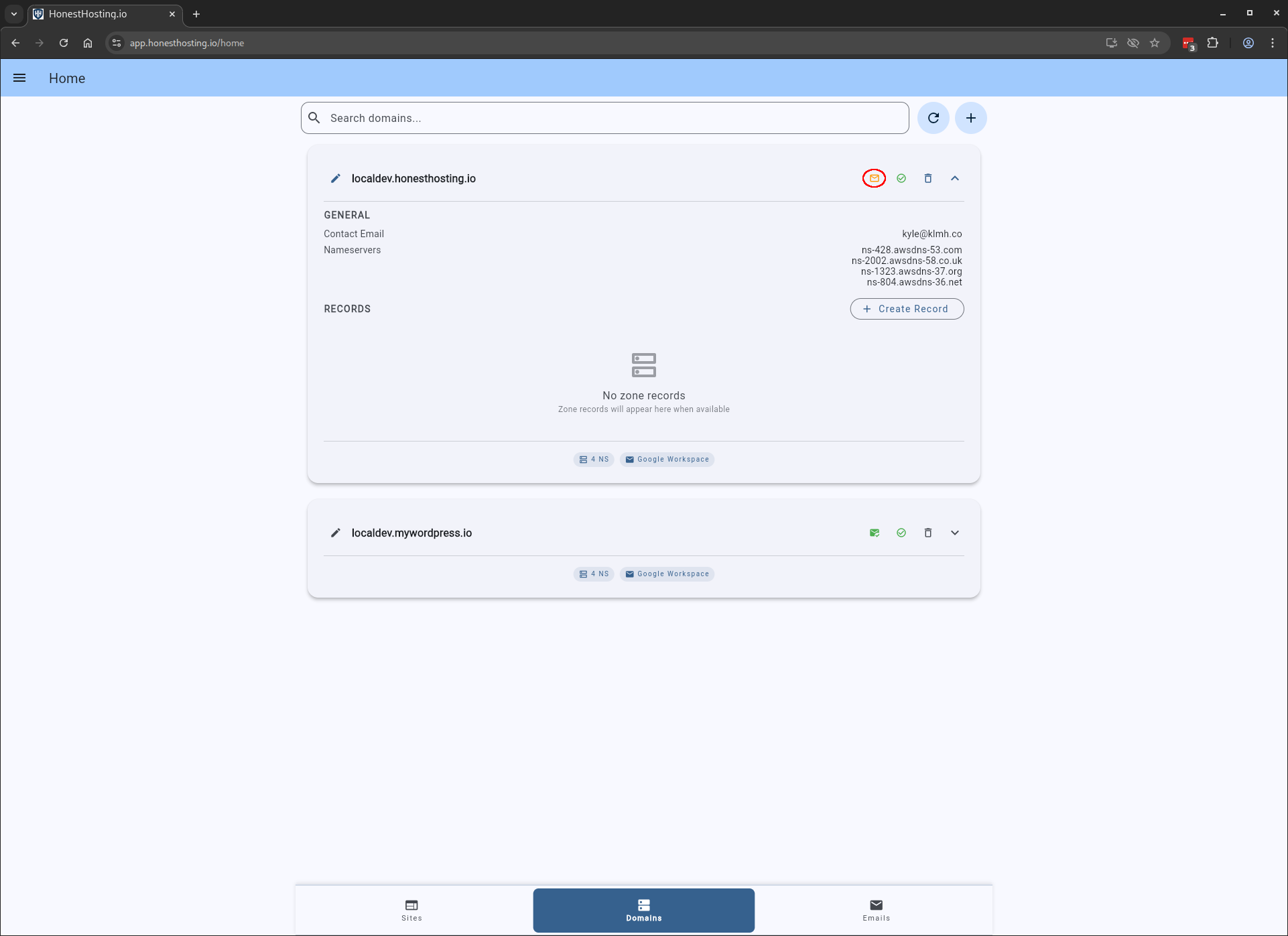1288x936 pixels.
Task: Delete the localdev.mywordpress.io domain
Action: 928,533
